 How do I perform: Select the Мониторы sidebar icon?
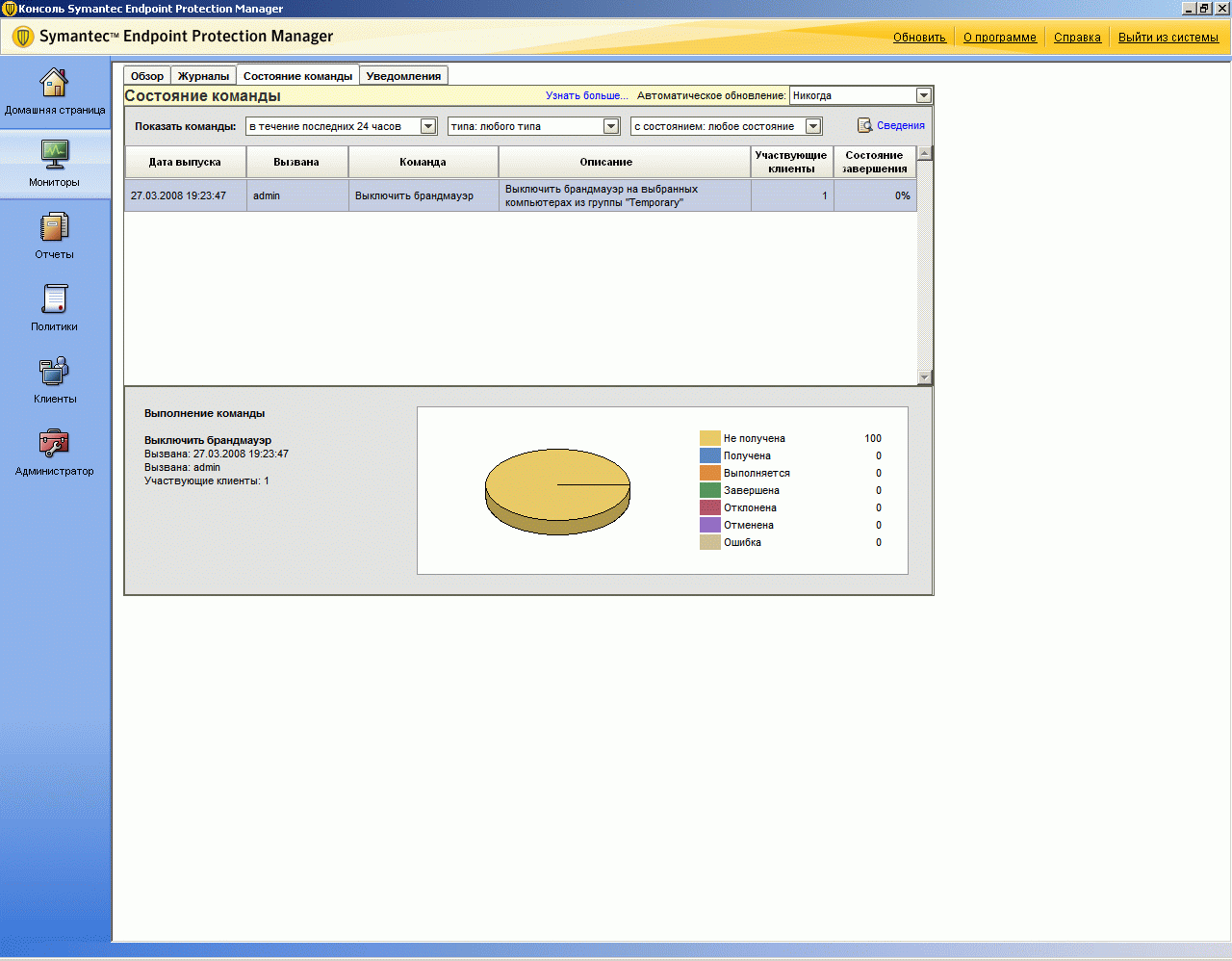(54, 153)
